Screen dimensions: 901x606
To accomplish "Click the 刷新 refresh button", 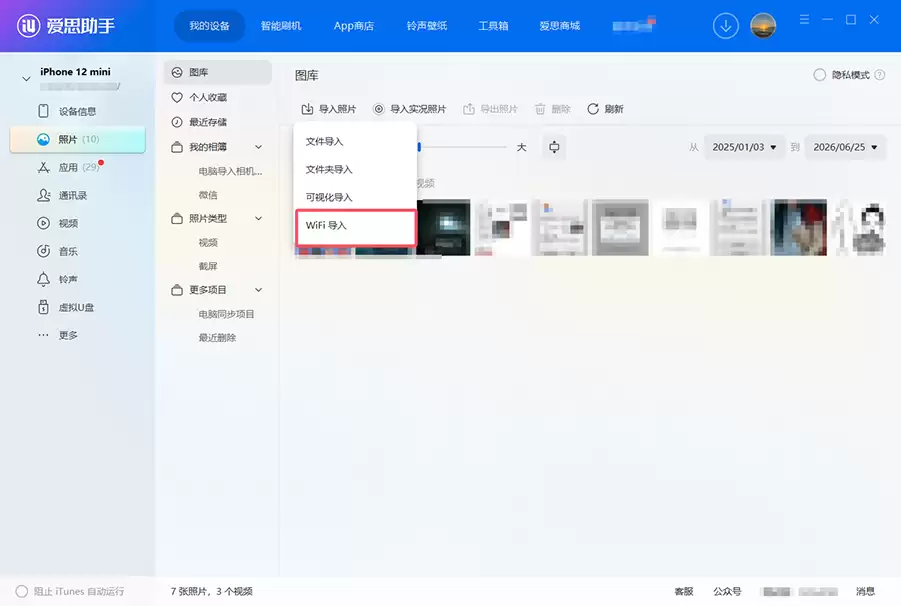I will tap(605, 109).
